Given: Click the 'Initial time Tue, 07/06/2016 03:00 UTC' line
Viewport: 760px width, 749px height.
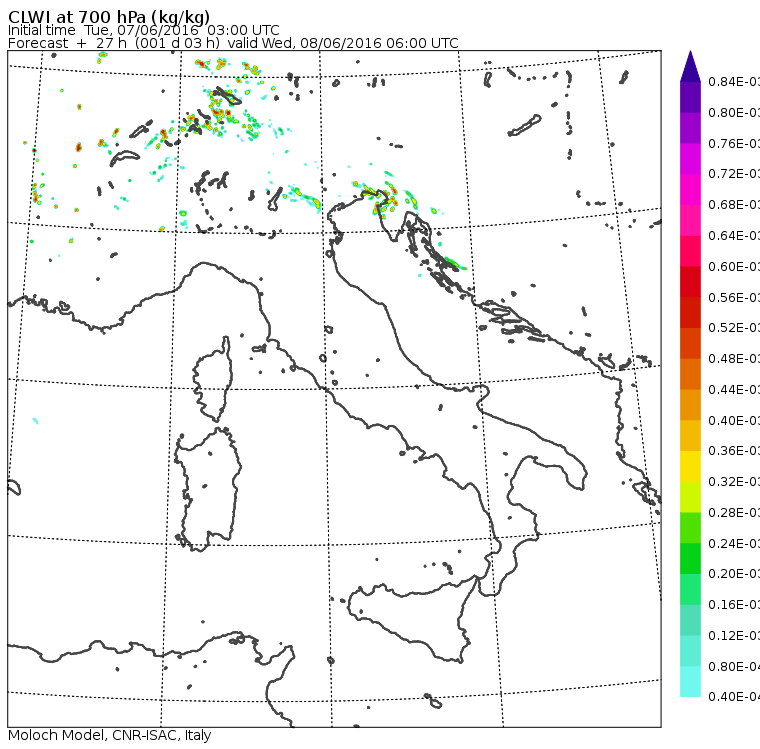Looking at the screenshot, I should [x=143, y=30].
